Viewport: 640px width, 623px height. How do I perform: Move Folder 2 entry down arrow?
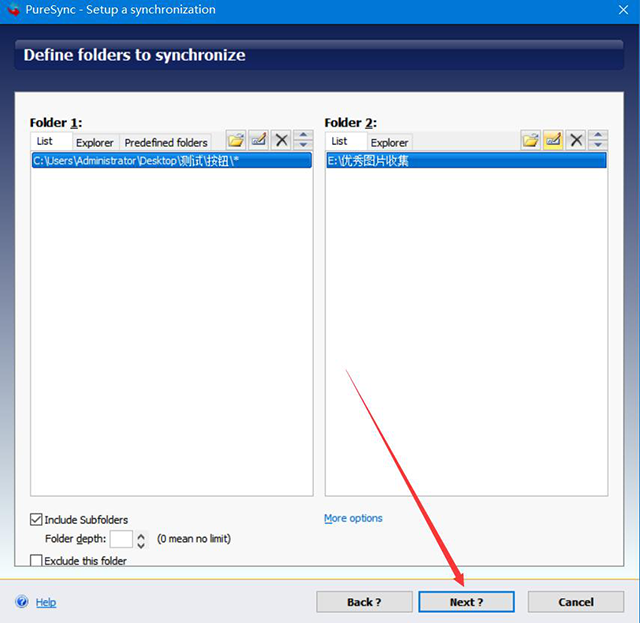(x=598, y=145)
